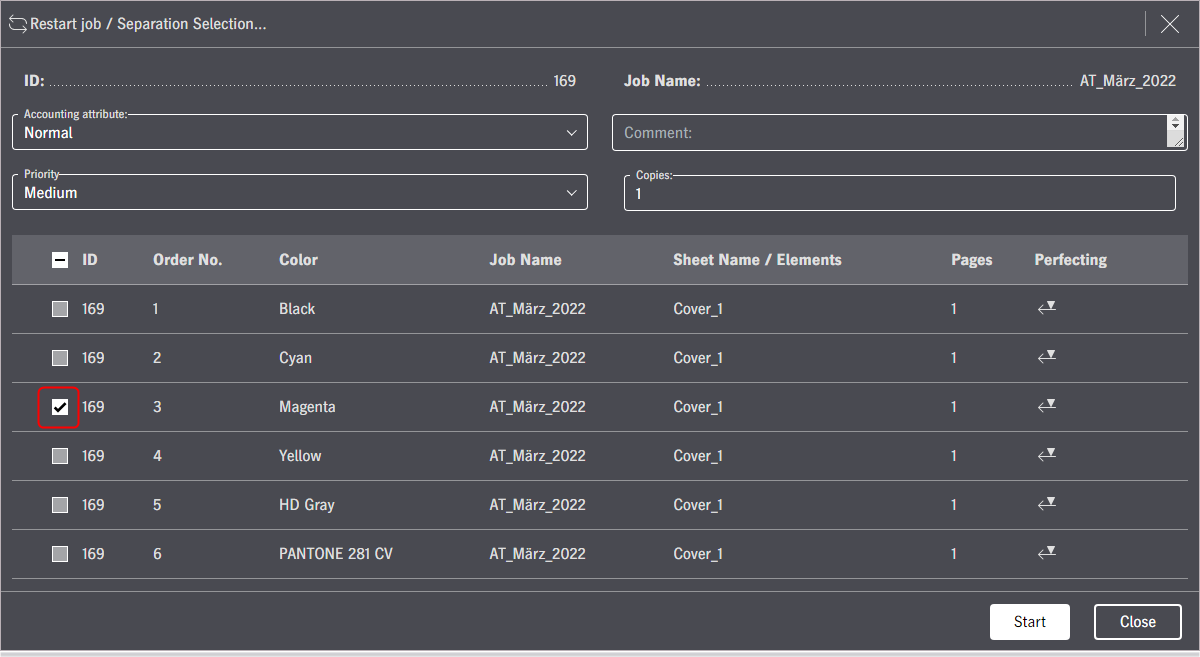
Task: Open the Perfecting option for HD Gray
Action: pos(1046,504)
